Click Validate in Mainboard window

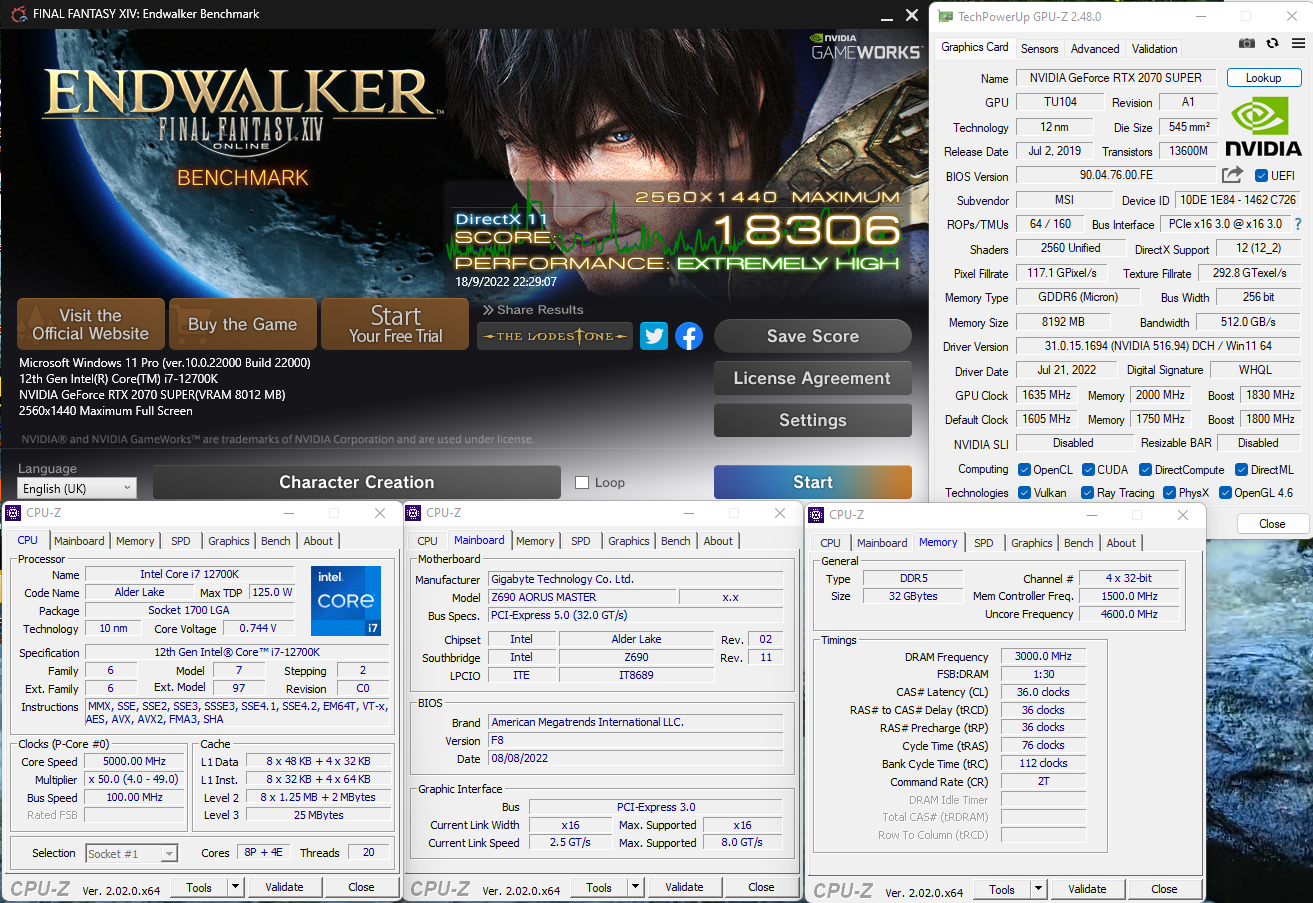[684, 887]
